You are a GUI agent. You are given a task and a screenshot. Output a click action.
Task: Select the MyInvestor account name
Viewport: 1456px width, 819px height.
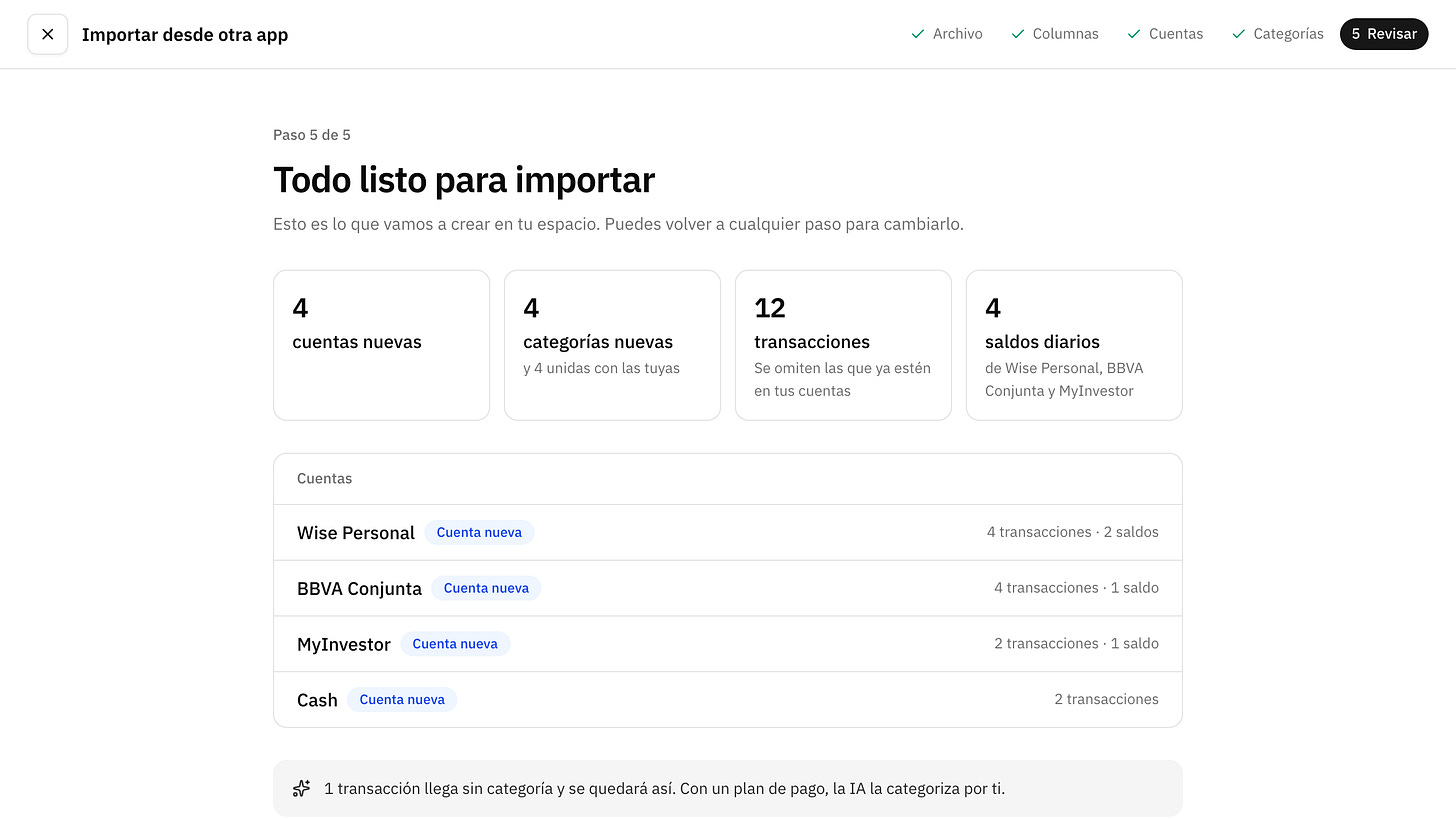(344, 645)
